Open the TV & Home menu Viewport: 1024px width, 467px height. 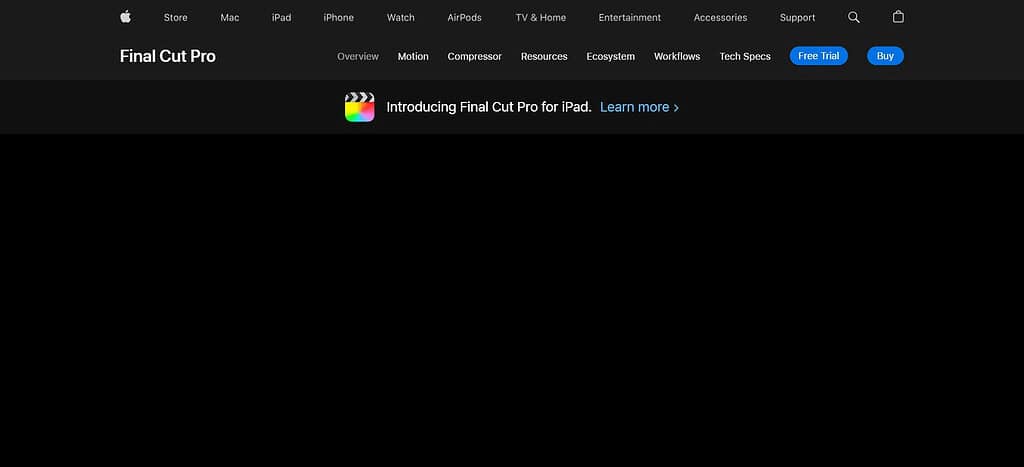(x=541, y=18)
